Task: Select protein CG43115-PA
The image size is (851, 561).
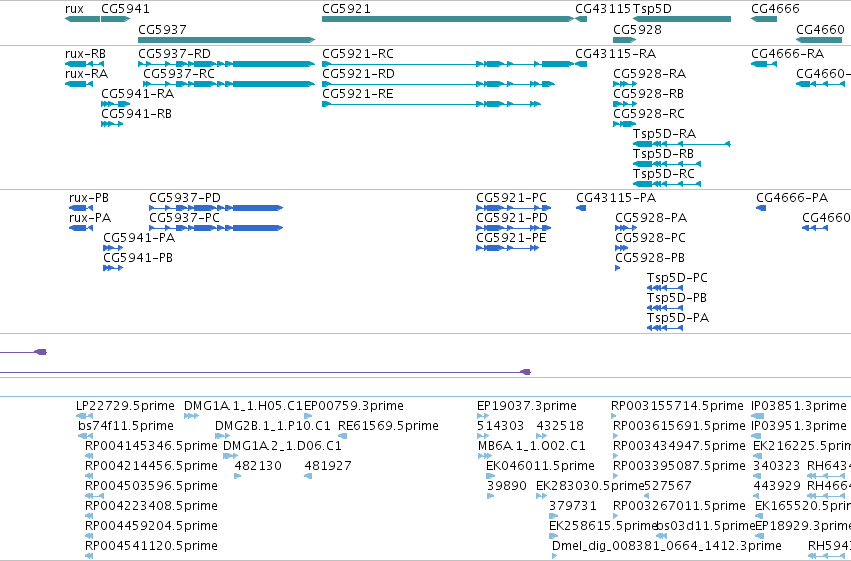Action: tap(581, 208)
